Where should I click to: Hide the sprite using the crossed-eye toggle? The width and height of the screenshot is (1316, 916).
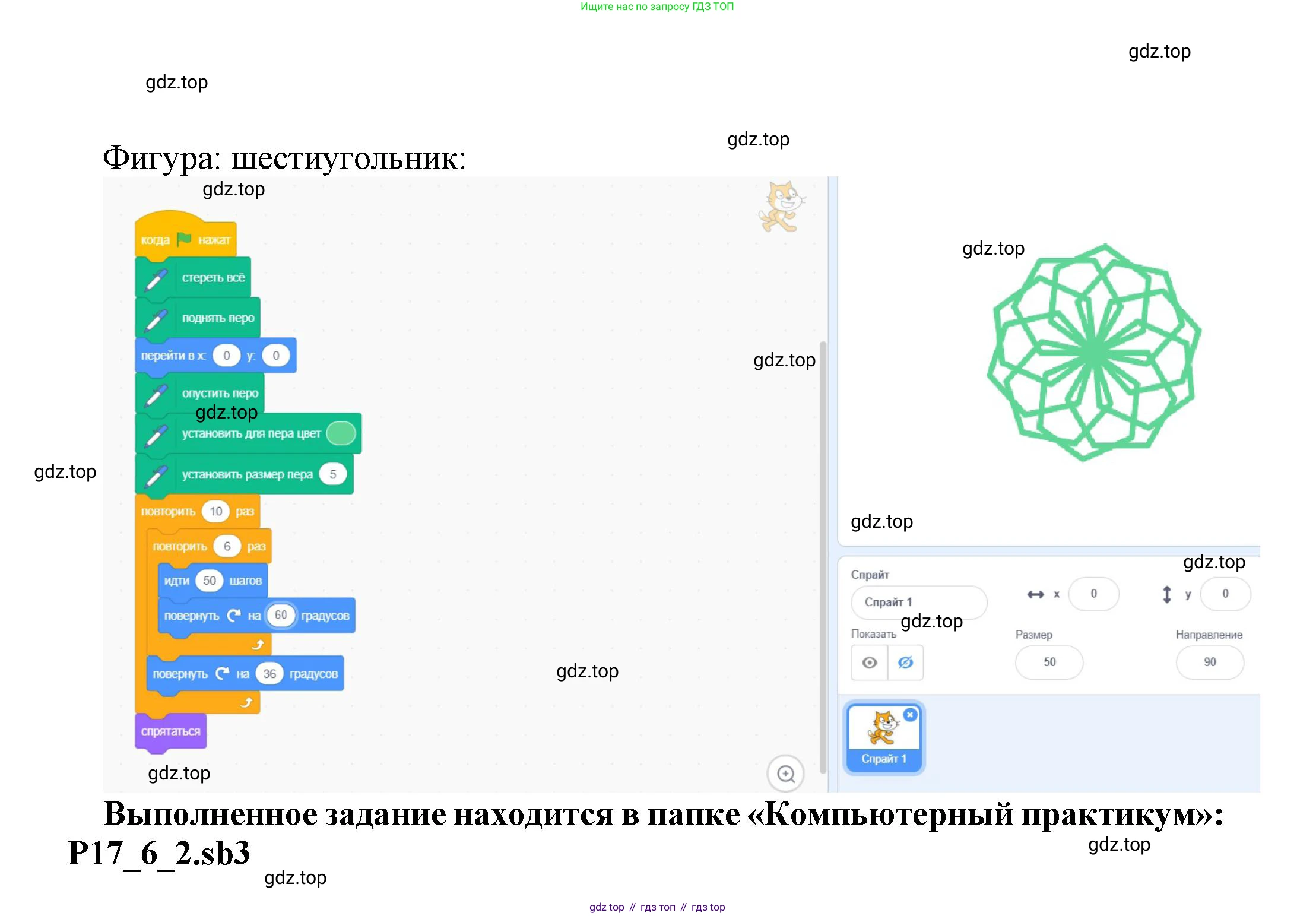[x=905, y=663]
